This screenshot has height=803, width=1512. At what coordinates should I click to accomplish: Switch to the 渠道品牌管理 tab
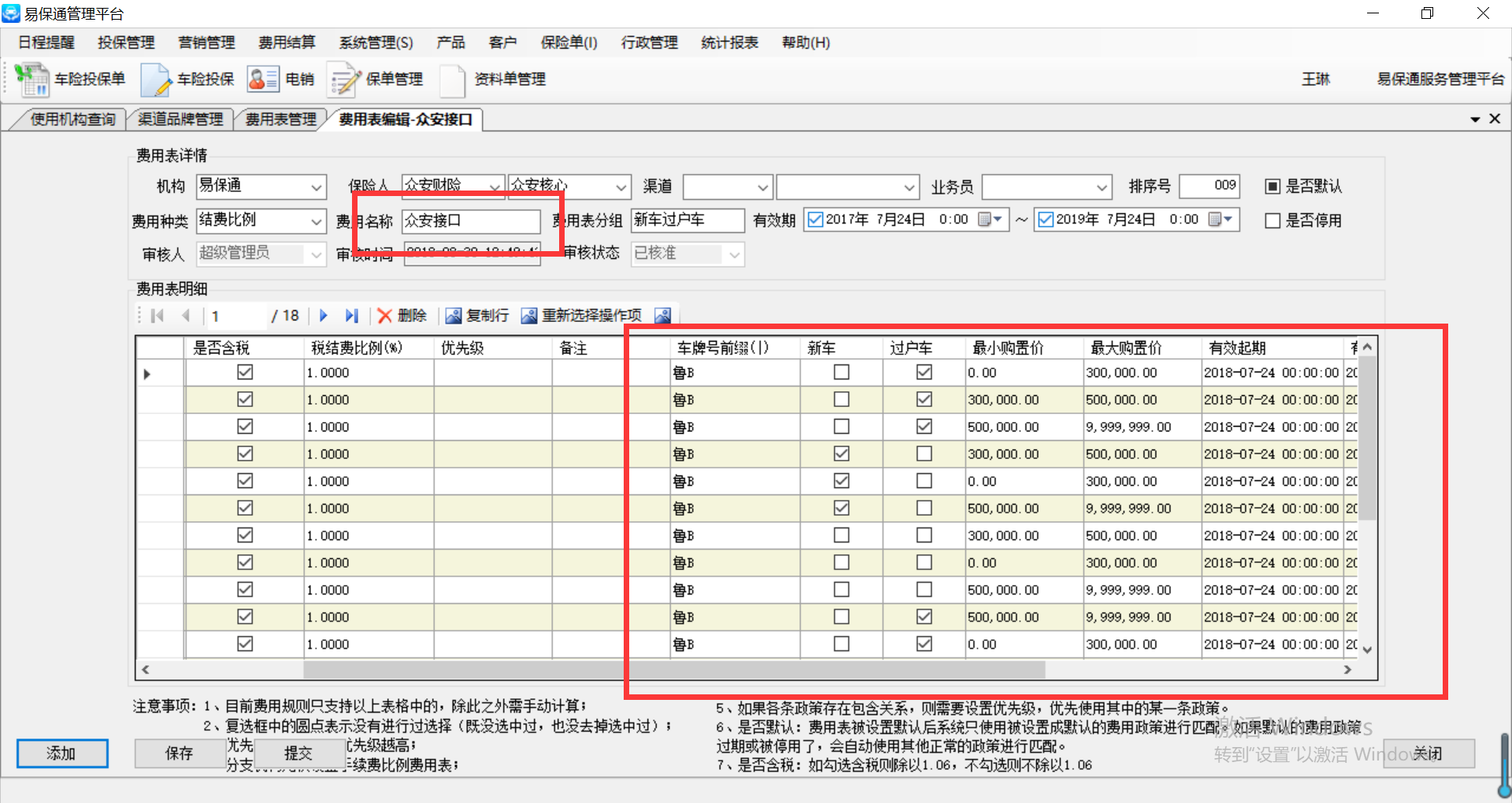click(180, 120)
